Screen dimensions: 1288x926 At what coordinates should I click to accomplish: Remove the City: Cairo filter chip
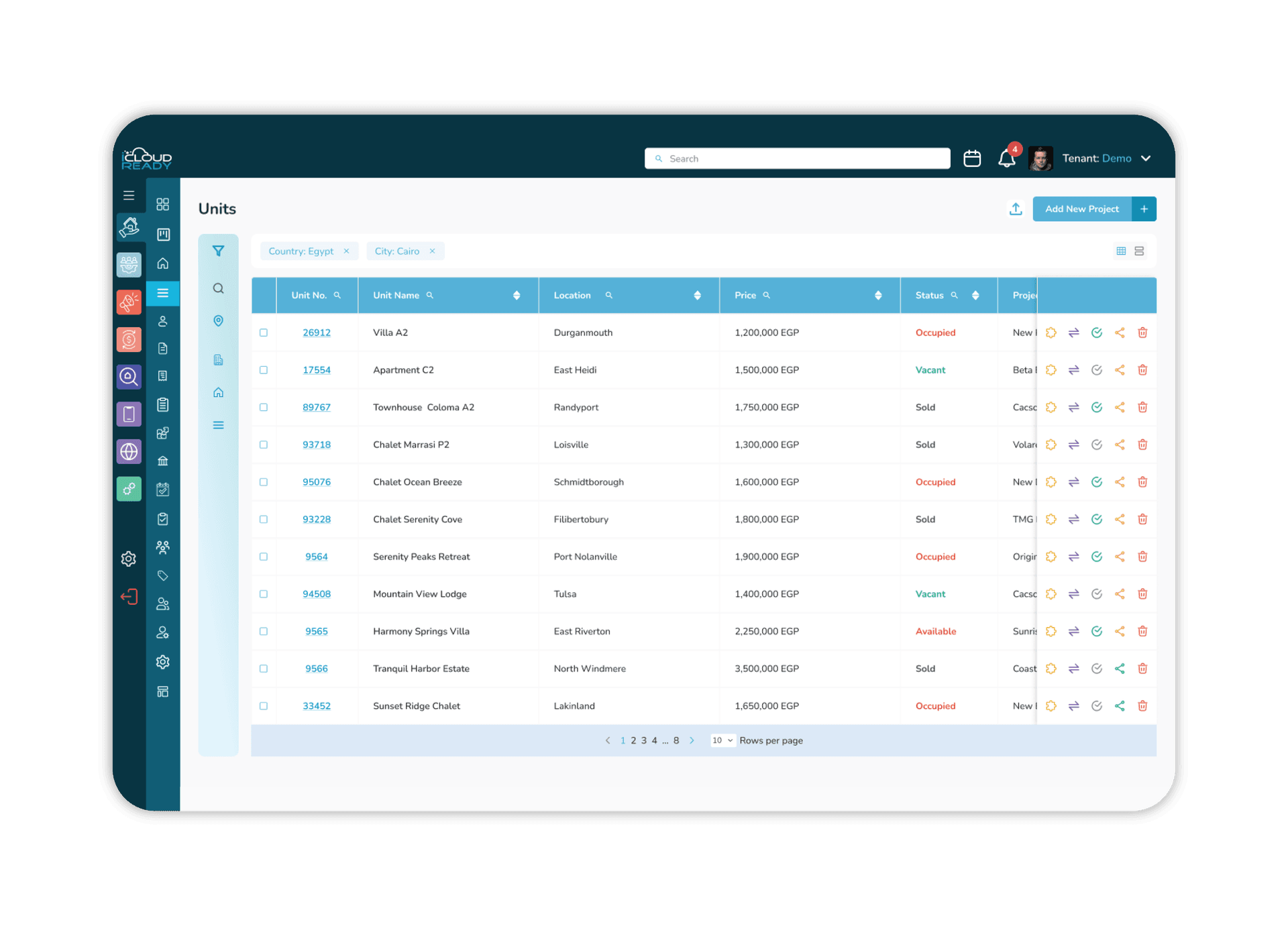(x=433, y=251)
